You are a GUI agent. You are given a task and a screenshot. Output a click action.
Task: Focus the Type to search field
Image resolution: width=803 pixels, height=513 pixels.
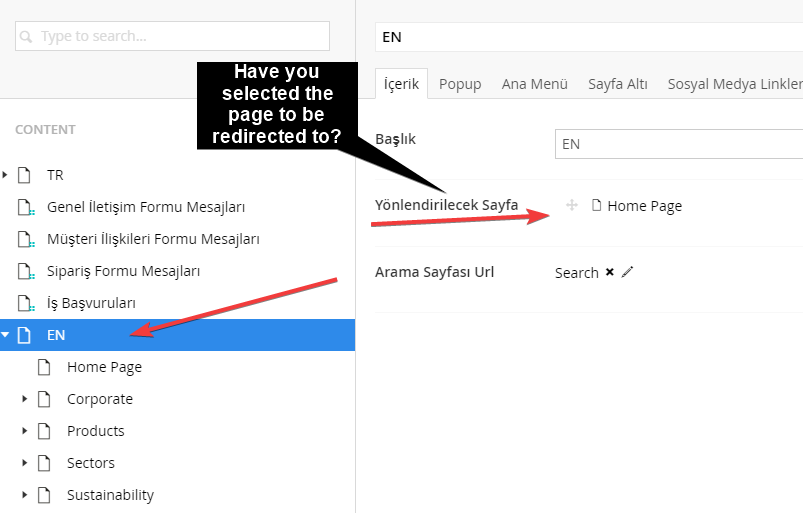point(172,36)
